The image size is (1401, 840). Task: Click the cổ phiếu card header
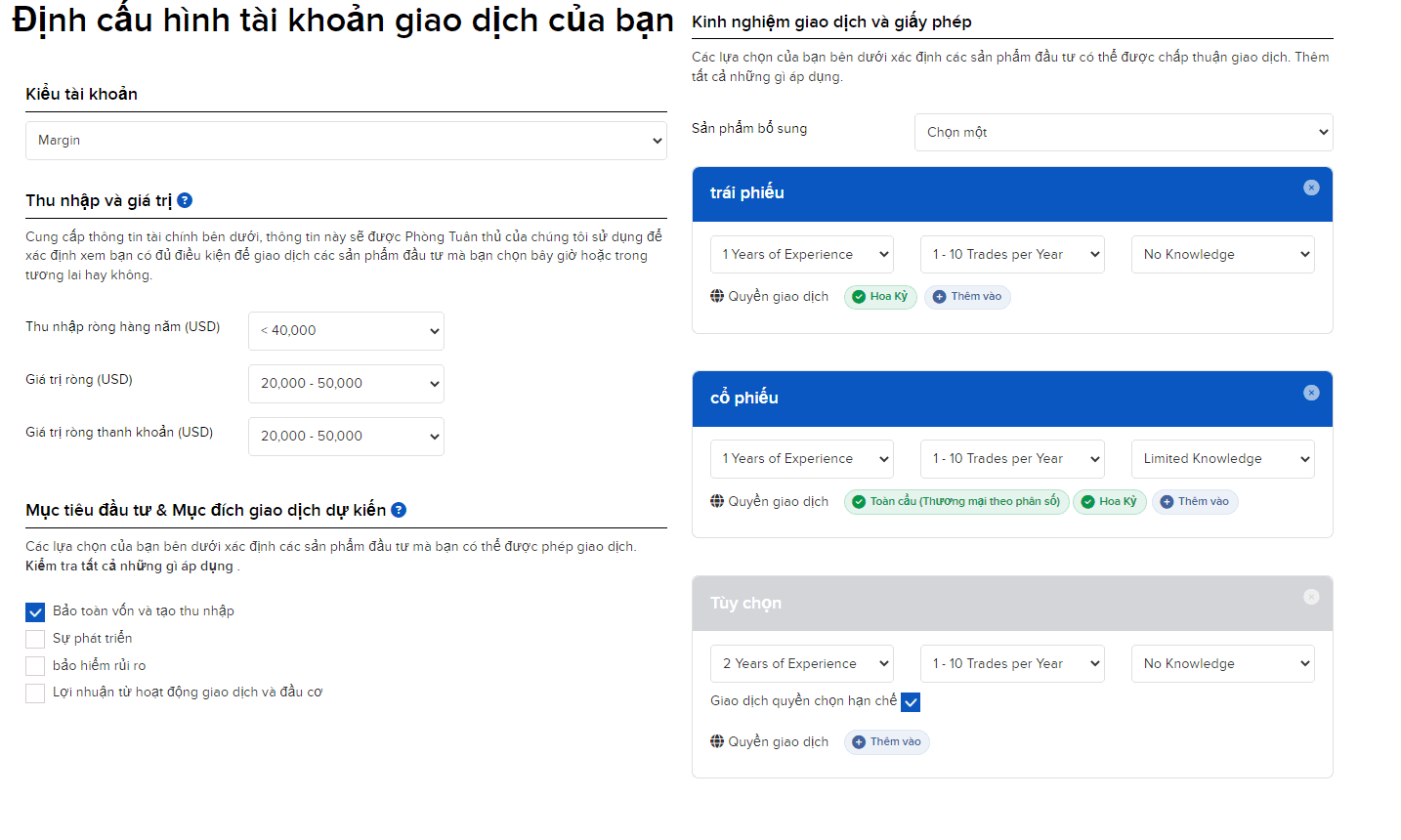1012,399
